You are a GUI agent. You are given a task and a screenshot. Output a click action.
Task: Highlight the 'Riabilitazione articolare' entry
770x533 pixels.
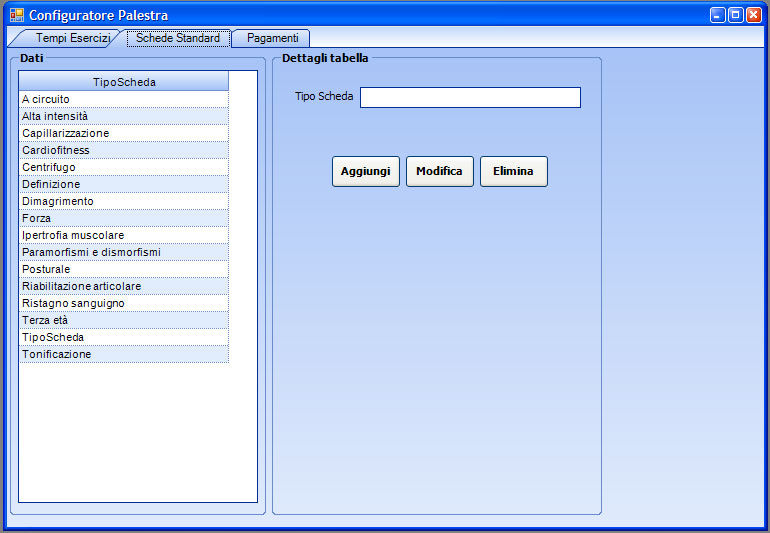pos(124,287)
